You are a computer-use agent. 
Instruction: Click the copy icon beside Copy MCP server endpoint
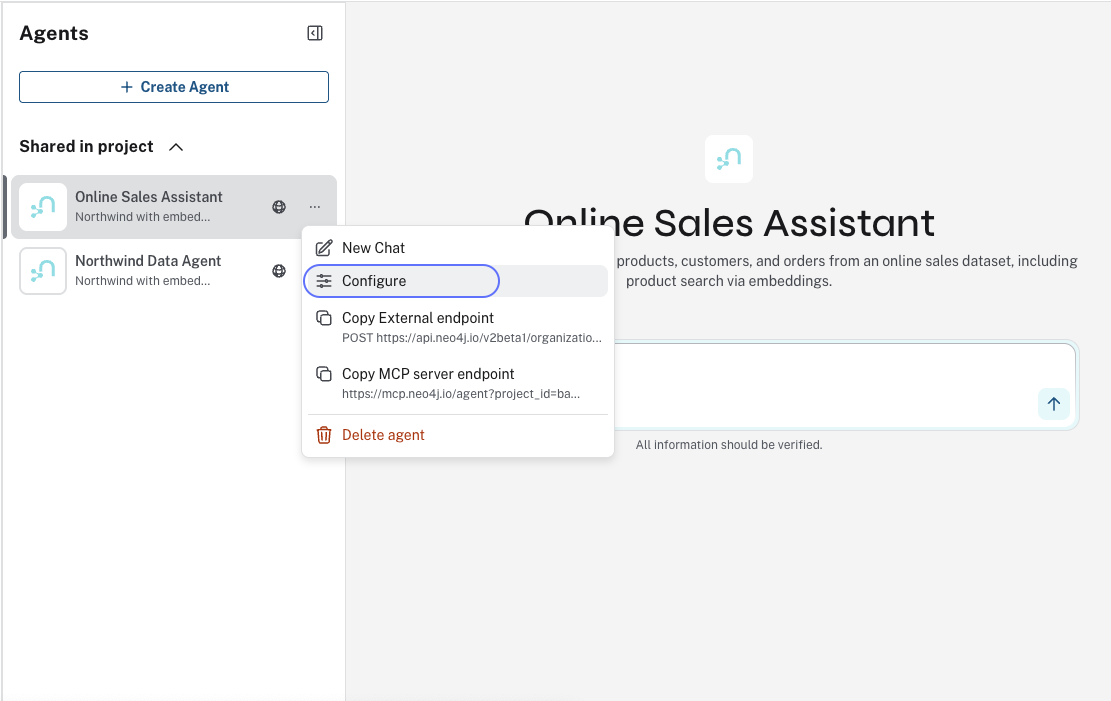323,373
